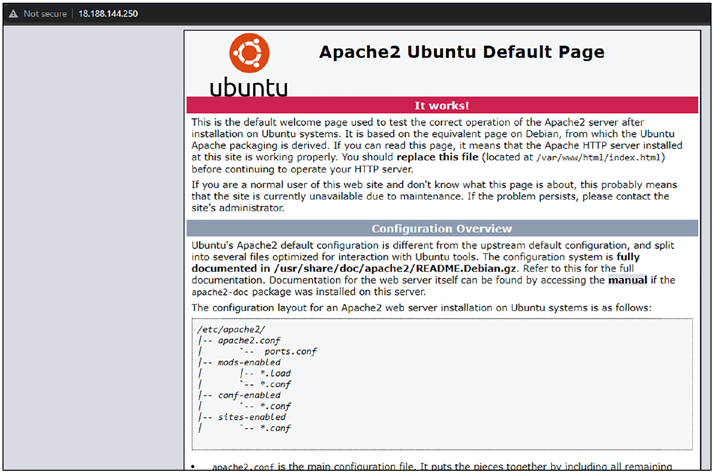The image size is (714, 473).
Task: Click '*.conf' under sites-enabled
Action: pyautogui.click(x=275, y=428)
